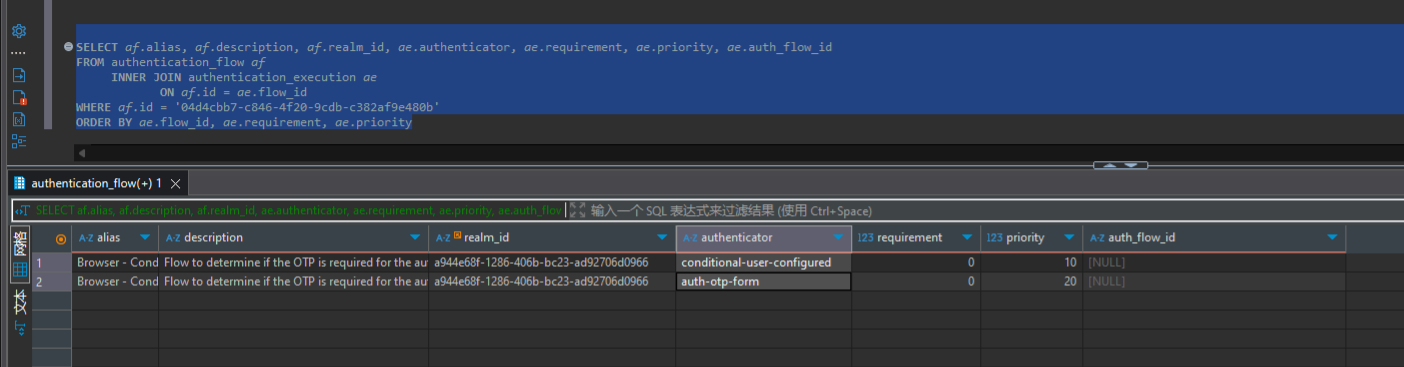Click the description cell in row 1
The image size is (1404, 367).
[294, 263]
